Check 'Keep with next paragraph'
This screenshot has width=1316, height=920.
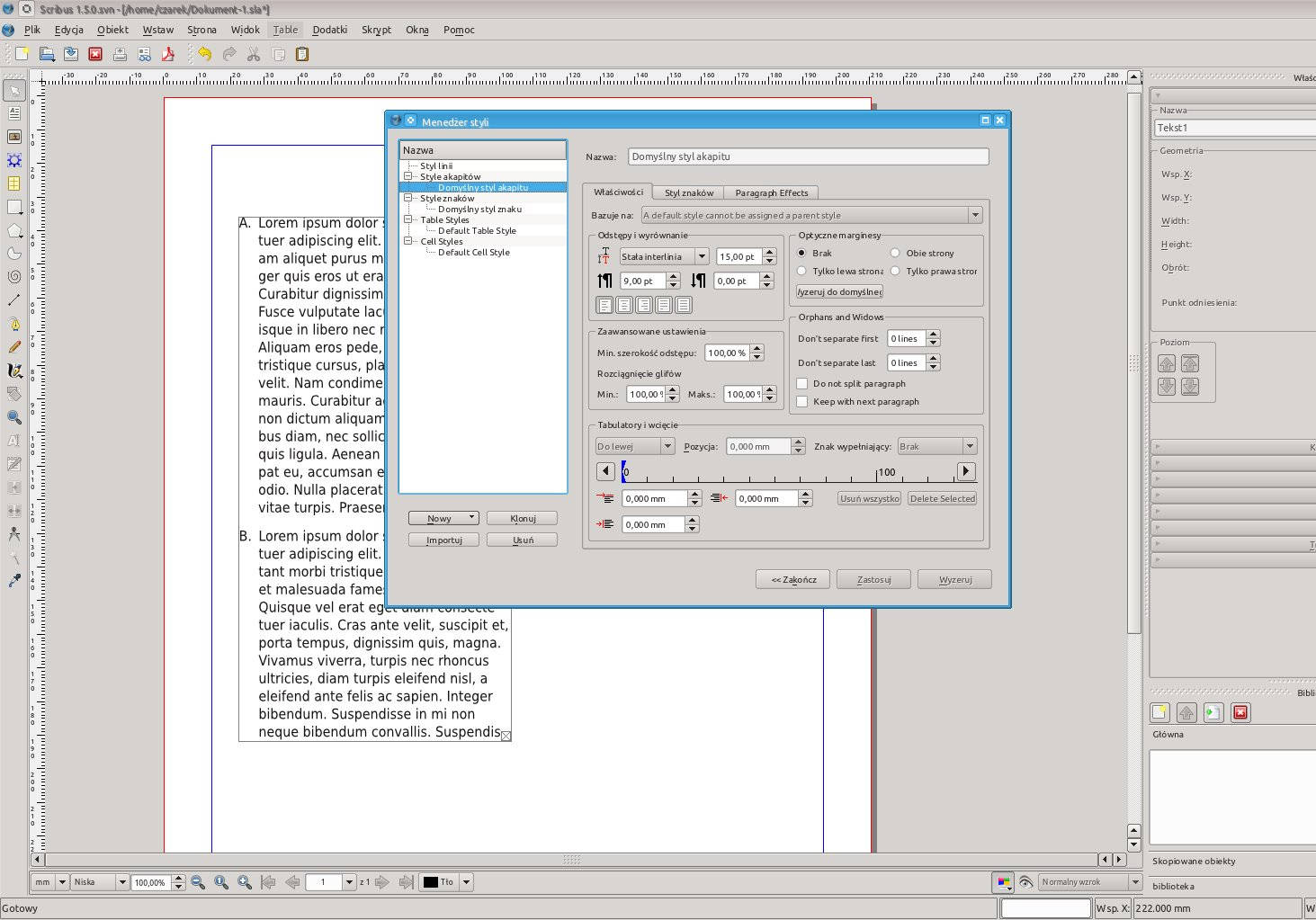[x=802, y=402]
